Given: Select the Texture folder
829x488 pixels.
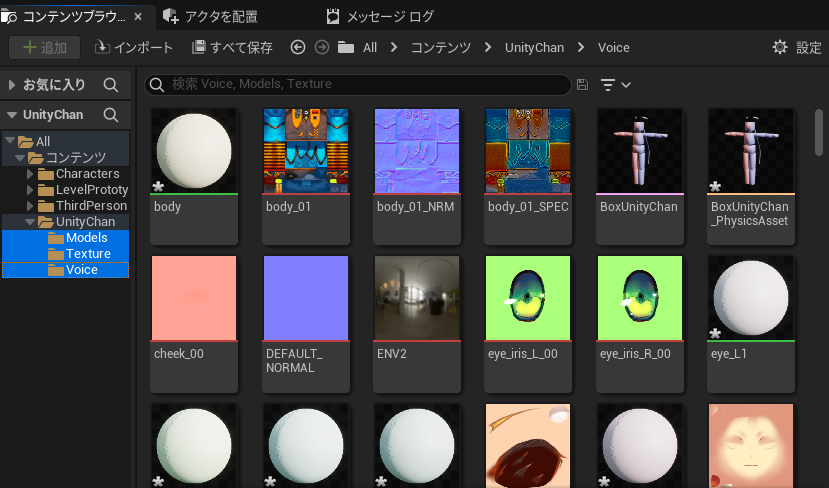Looking at the screenshot, I should point(79,253).
